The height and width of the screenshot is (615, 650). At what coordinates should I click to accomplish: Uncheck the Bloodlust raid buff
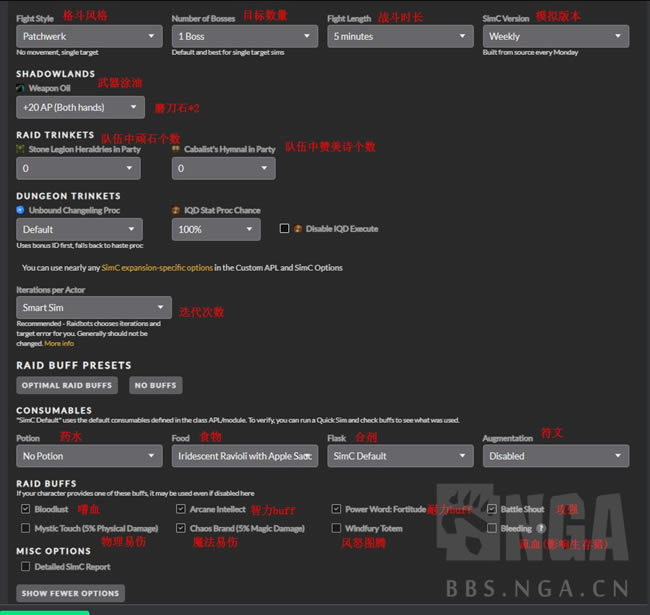(25, 509)
